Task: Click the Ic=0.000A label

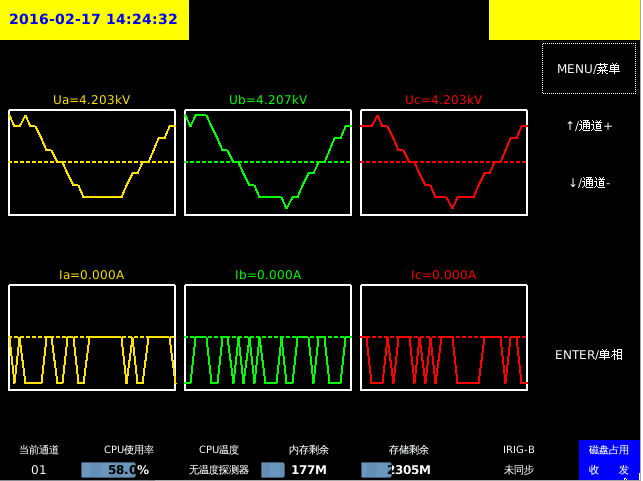Action: [x=444, y=275]
